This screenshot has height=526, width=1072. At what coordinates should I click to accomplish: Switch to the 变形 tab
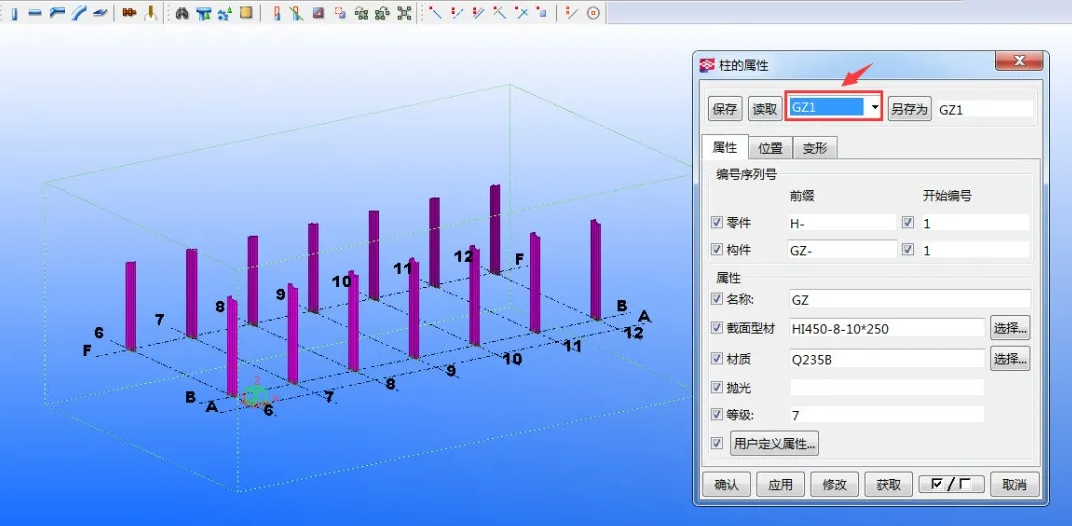click(815, 148)
